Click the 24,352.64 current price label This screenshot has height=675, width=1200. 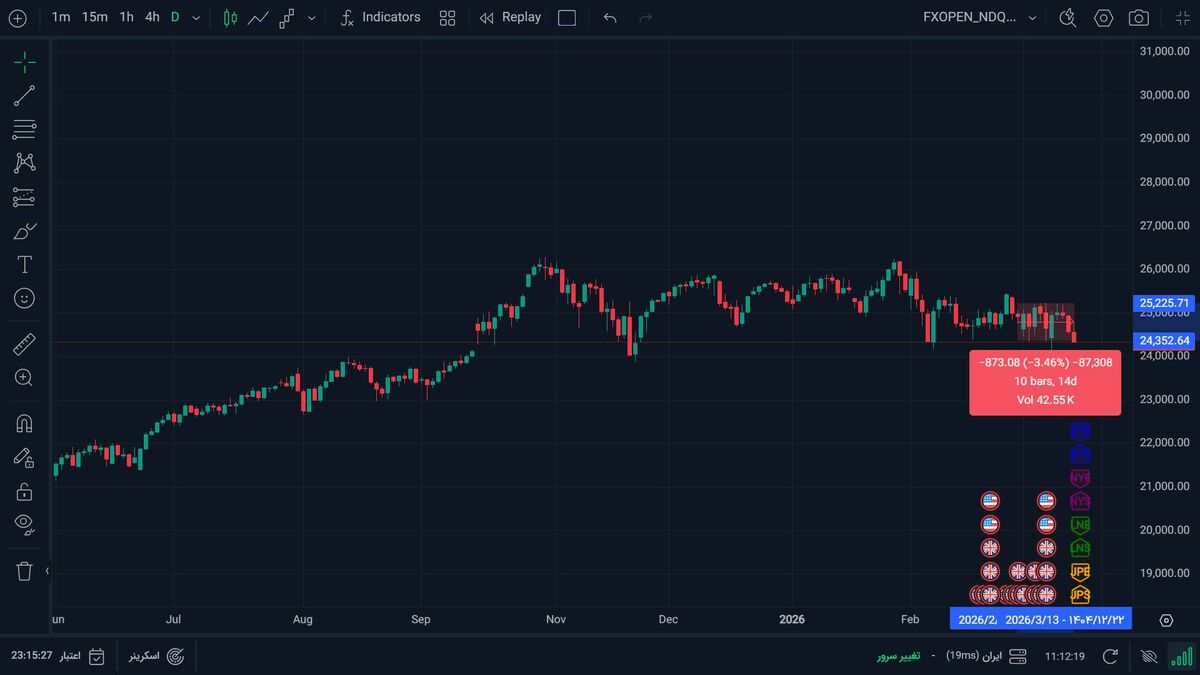point(1165,341)
